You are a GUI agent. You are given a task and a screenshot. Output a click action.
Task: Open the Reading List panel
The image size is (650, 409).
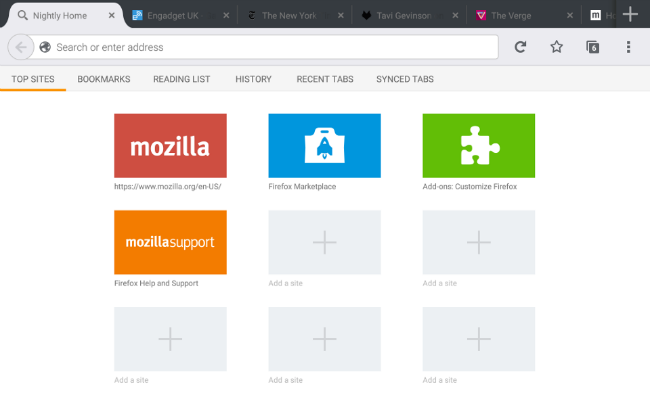tap(182, 79)
